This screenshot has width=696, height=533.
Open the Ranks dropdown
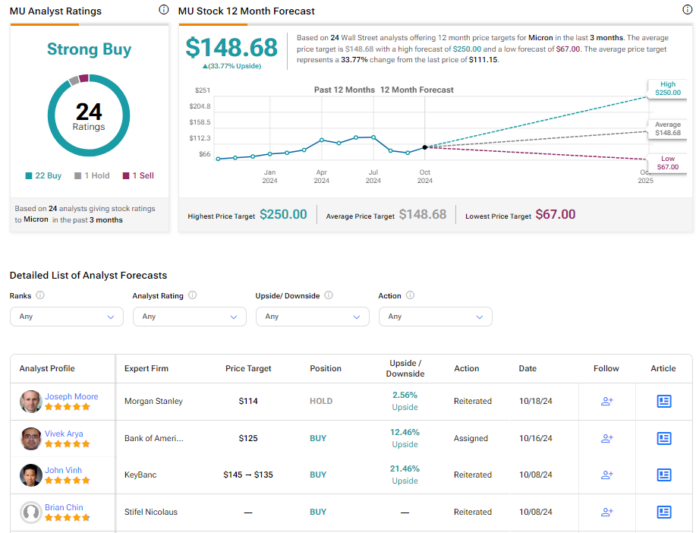point(66,316)
